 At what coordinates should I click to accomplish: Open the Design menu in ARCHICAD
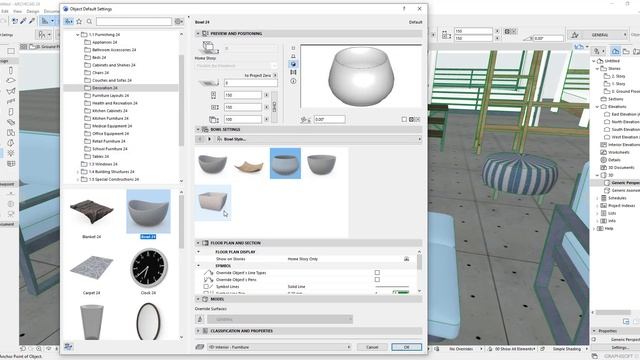click(x=33, y=11)
